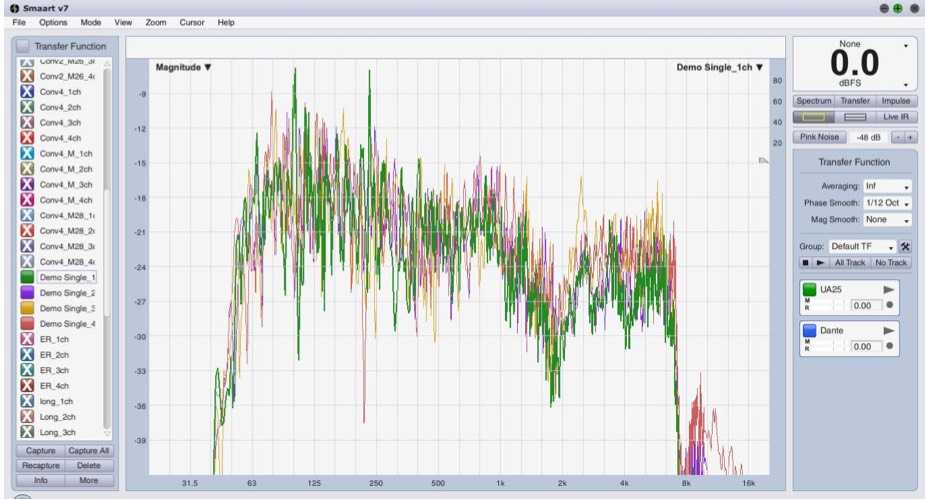Show the purple Conv4_M_3ch trace

point(27,184)
